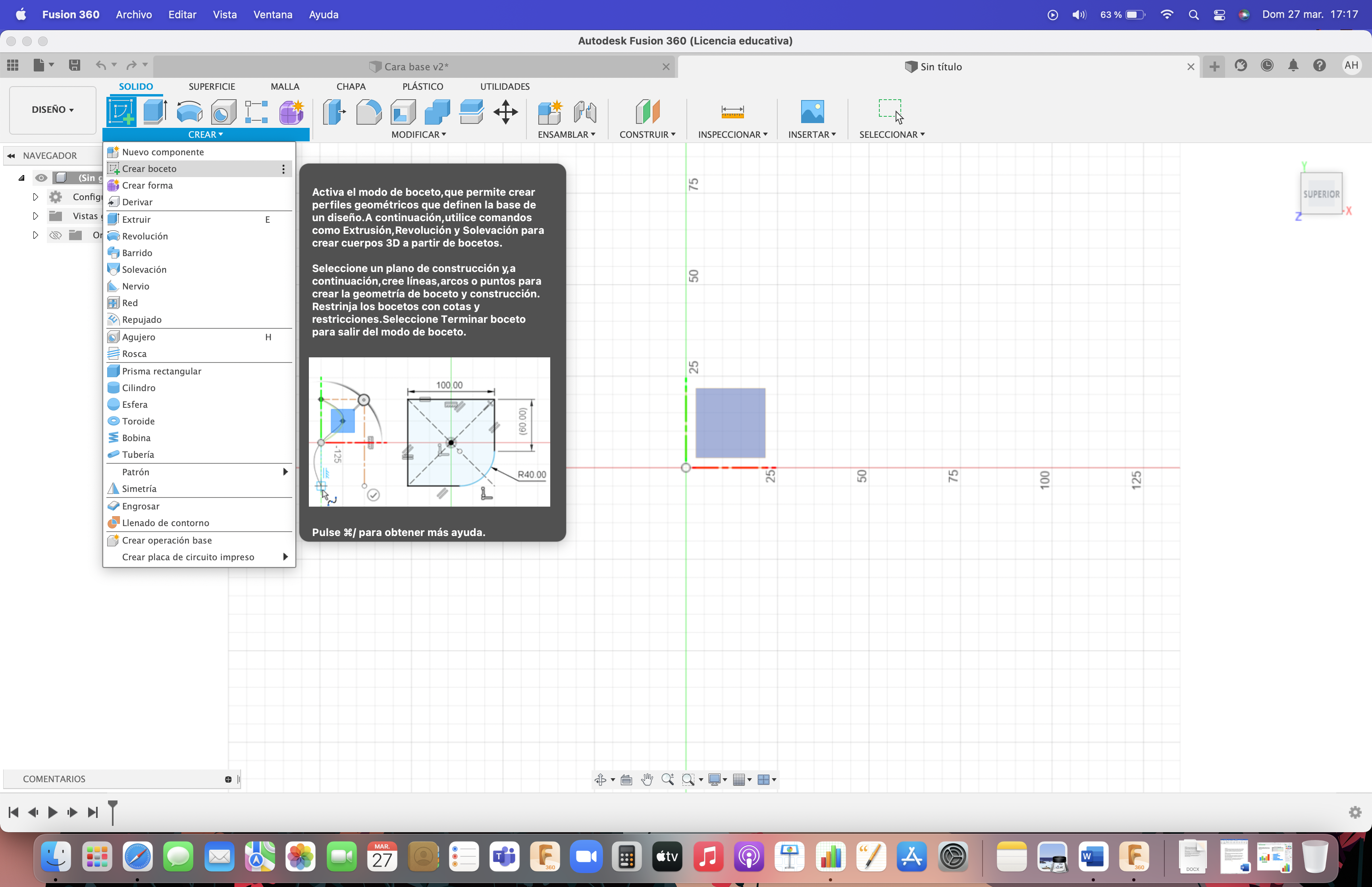This screenshot has width=1372, height=887.
Task: Open the CONSTRUIR dropdown menu
Action: click(648, 134)
